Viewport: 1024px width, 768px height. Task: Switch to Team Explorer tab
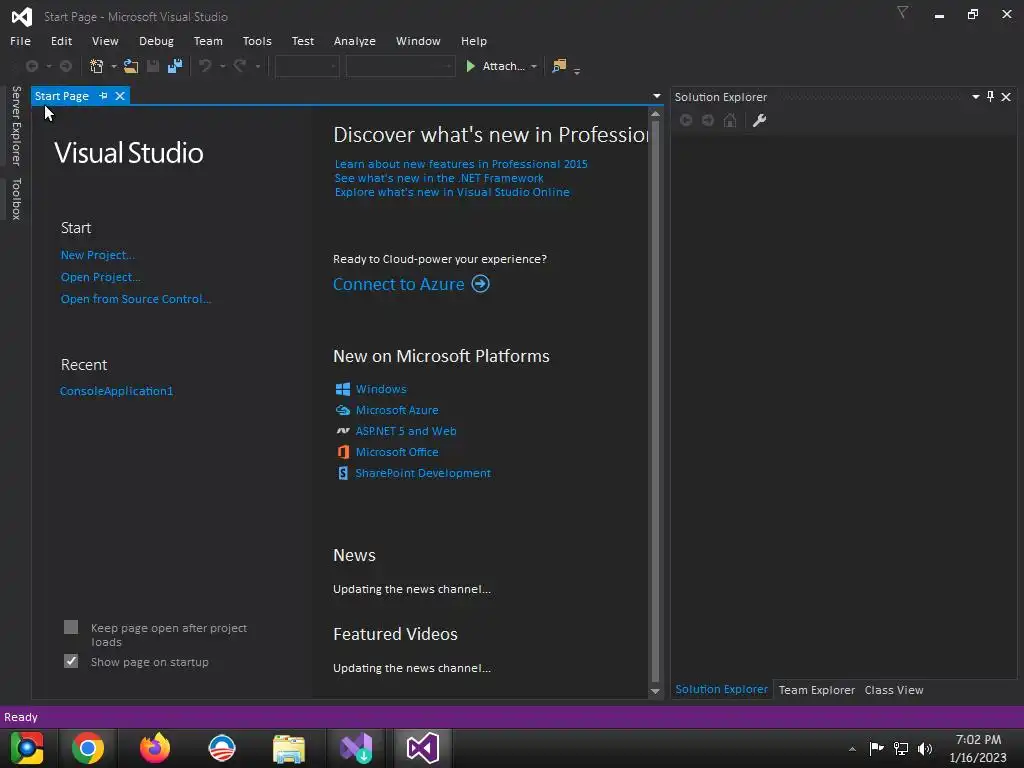click(816, 690)
